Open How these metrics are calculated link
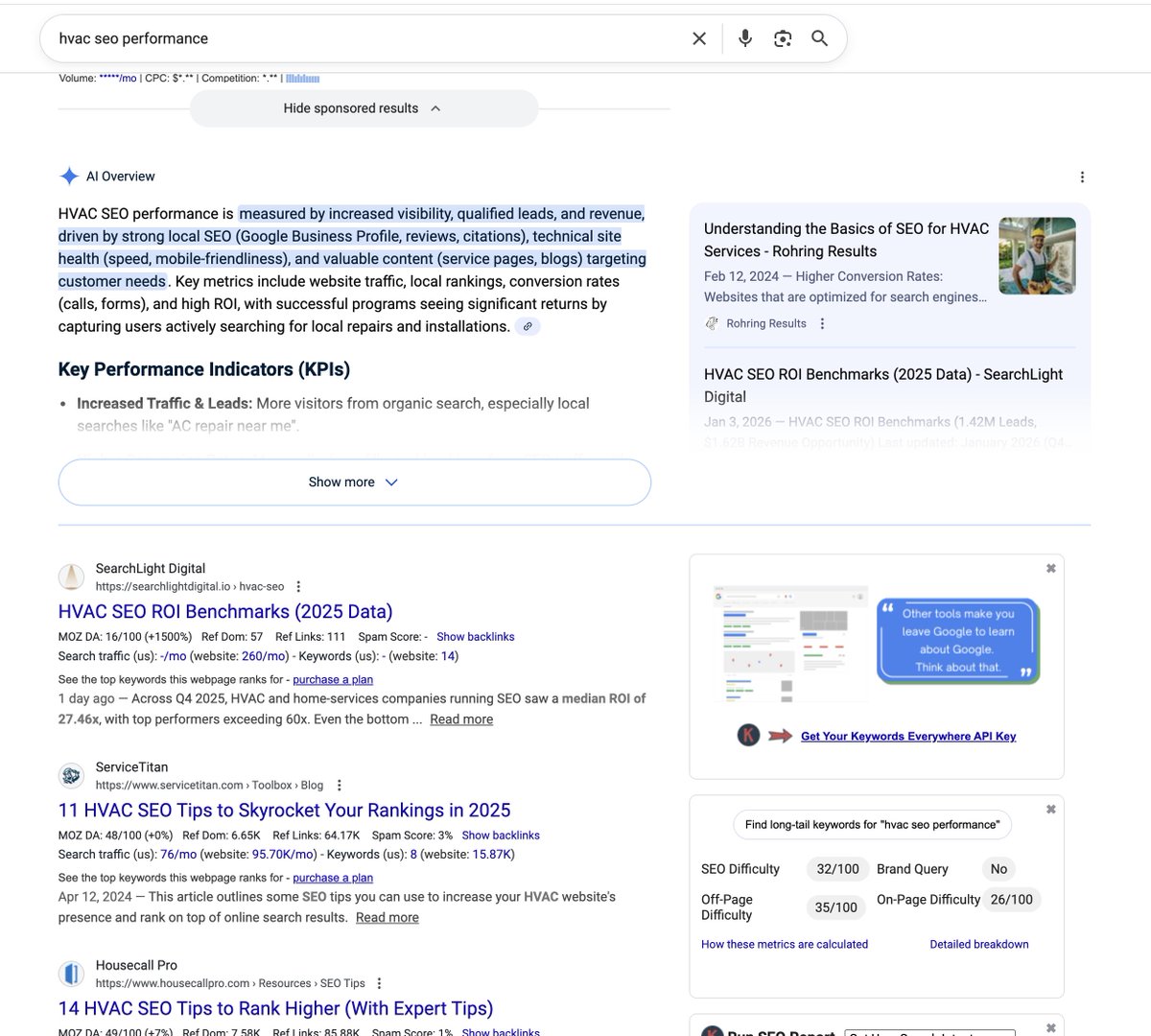The image size is (1151, 1036). [785, 944]
